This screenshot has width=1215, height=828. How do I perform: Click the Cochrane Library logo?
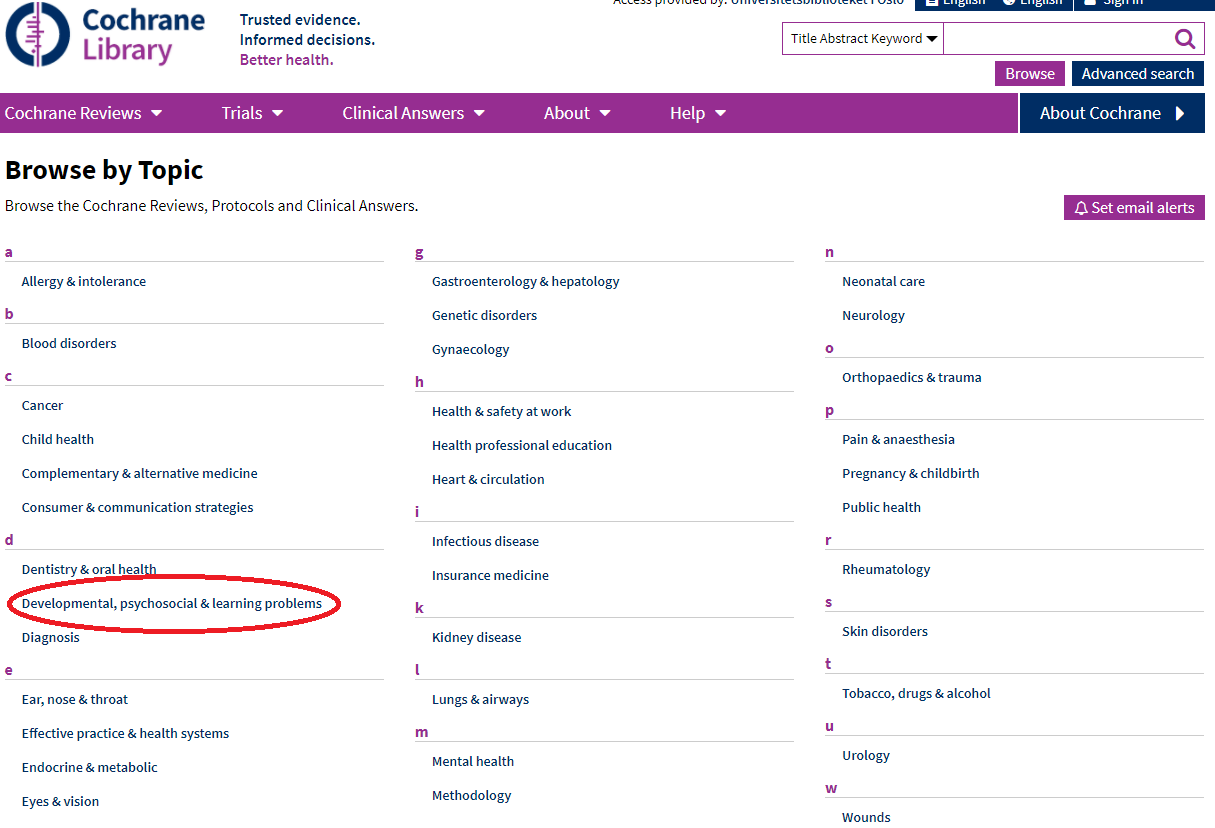click(x=105, y=34)
